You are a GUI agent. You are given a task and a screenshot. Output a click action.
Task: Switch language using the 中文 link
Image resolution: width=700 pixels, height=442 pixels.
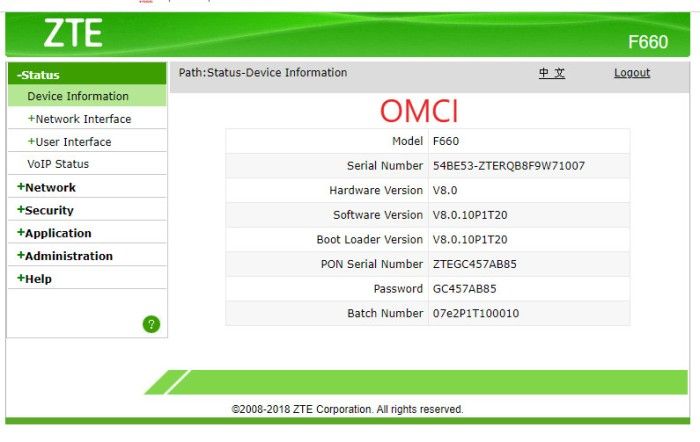(552, 73)
